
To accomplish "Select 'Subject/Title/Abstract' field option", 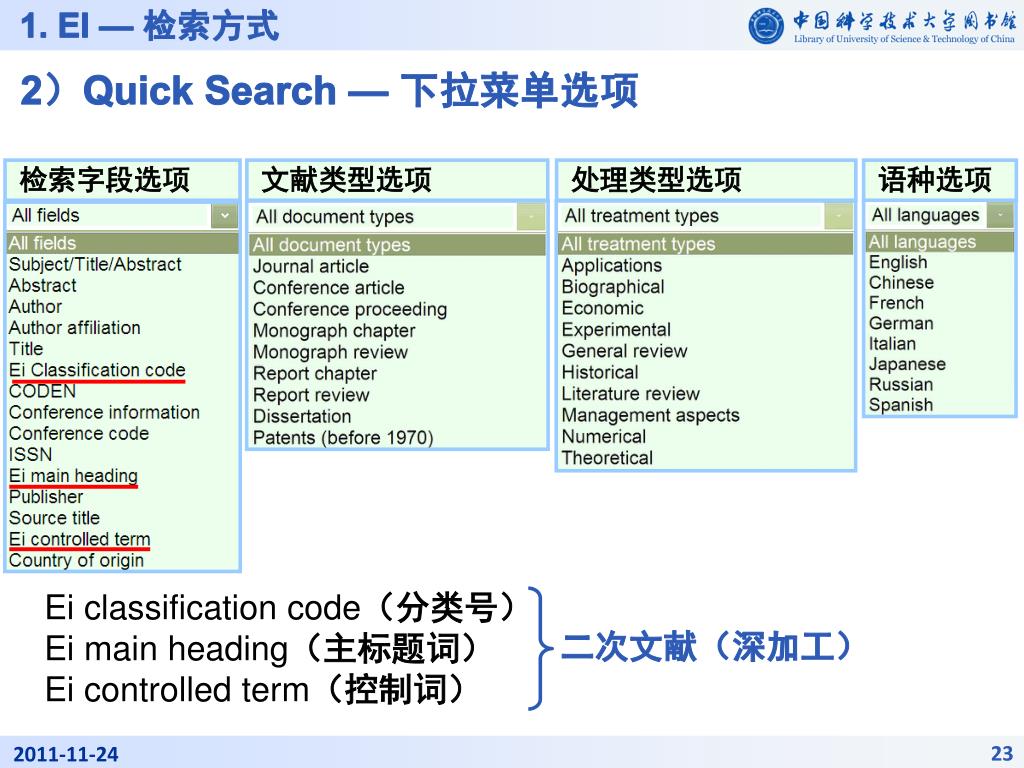I will point(95,264).
